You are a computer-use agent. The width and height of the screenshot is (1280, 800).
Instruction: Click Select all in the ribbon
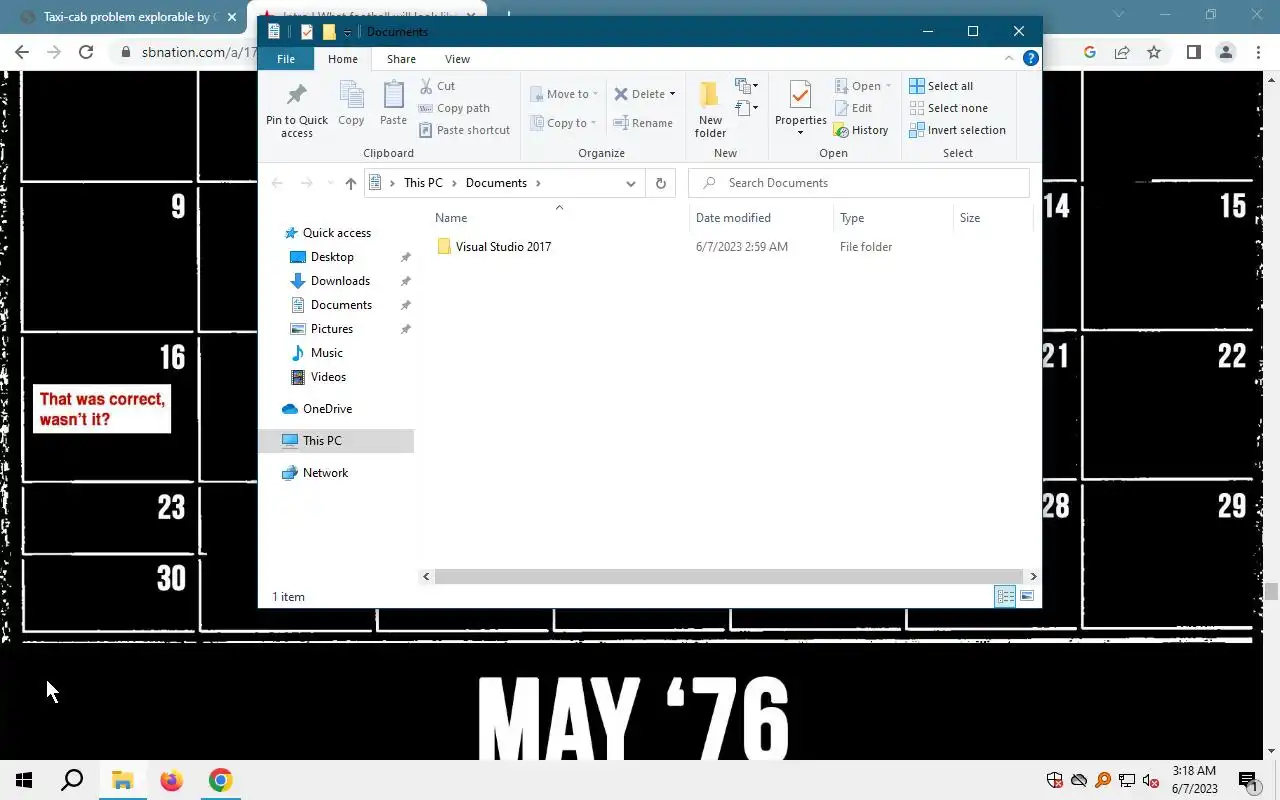coord(941,86)
